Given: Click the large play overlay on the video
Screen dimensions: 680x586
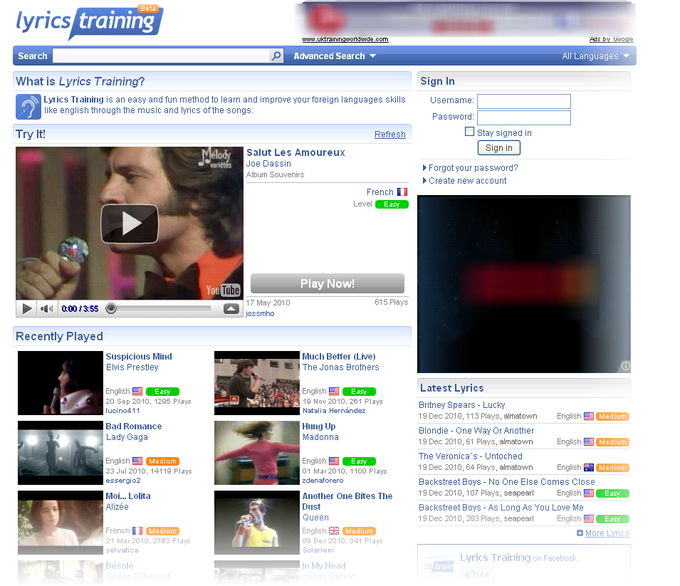Looking at the screenshot, I should pyautogui.click(x=129, y=223).
